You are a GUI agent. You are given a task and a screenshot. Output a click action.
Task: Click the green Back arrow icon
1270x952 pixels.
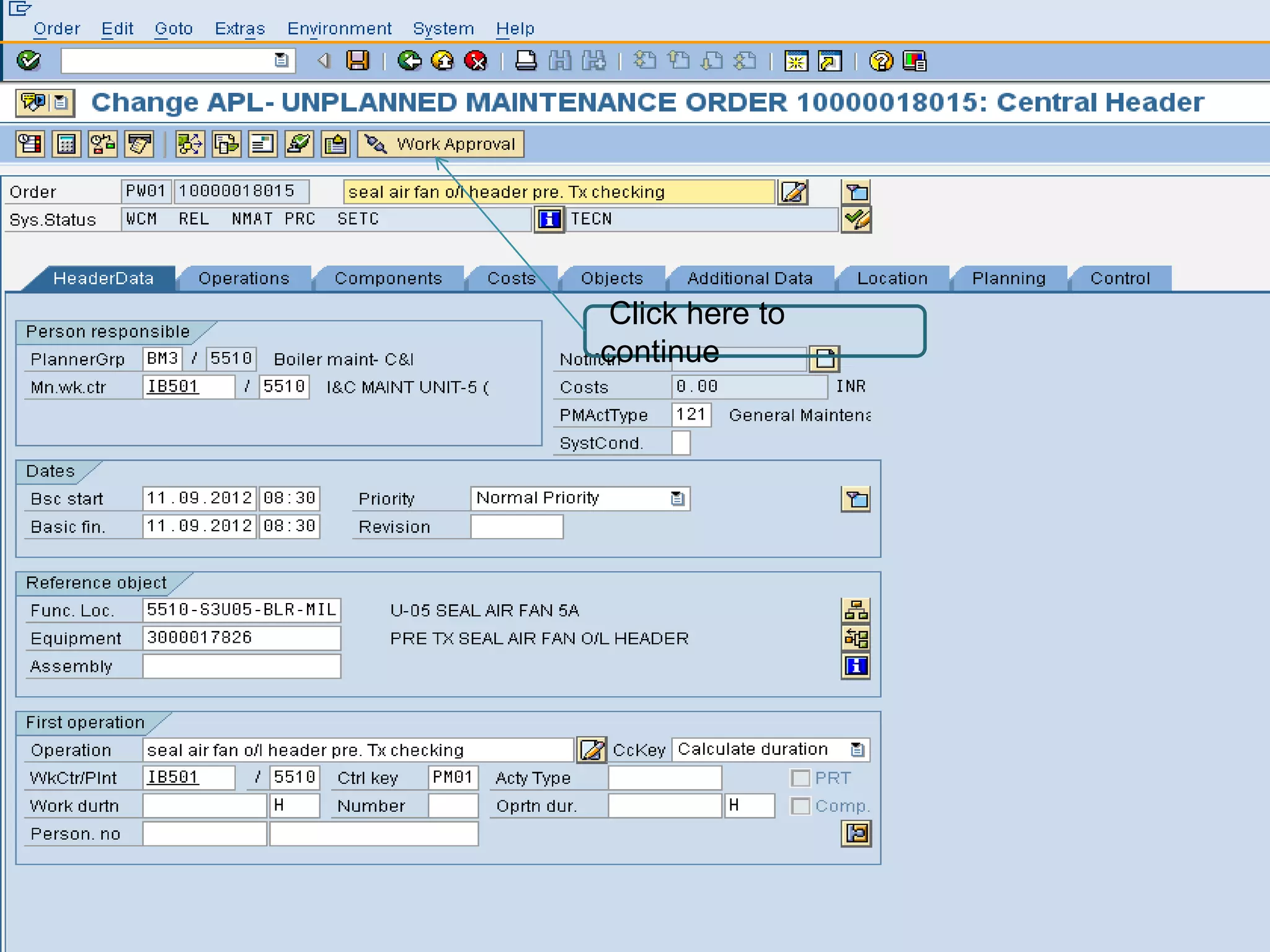click(x=409, y=61)
